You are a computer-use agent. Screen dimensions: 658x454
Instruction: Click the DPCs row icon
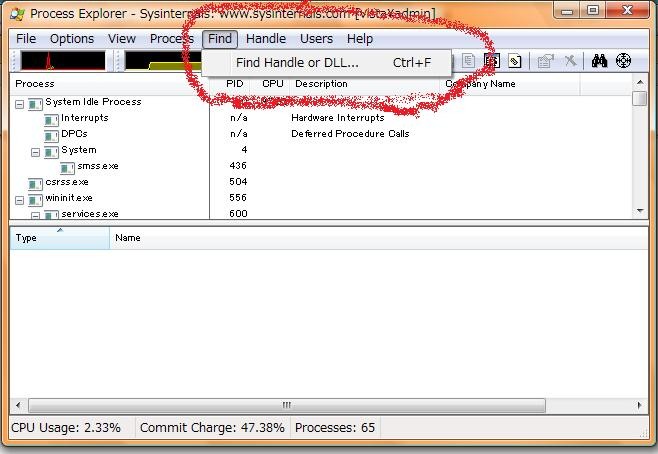(51, 136)
